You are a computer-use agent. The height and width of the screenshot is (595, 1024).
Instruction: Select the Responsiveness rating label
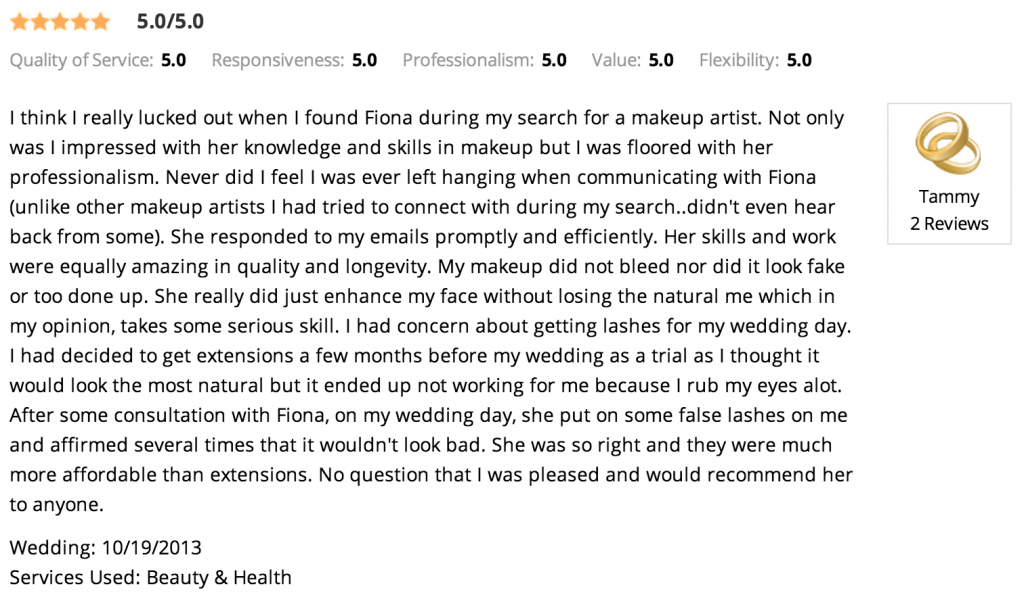[x=278, y=60]
